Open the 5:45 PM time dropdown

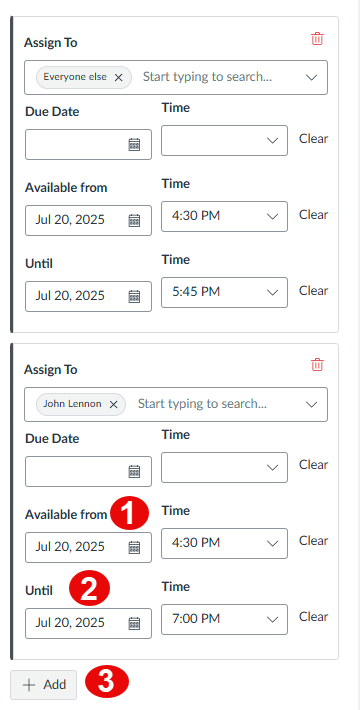[224, 293]
